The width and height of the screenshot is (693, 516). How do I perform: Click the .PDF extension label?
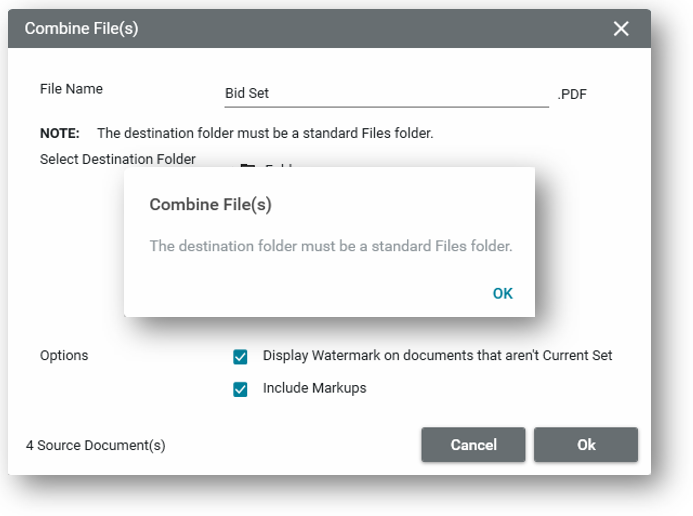[573, 95]
